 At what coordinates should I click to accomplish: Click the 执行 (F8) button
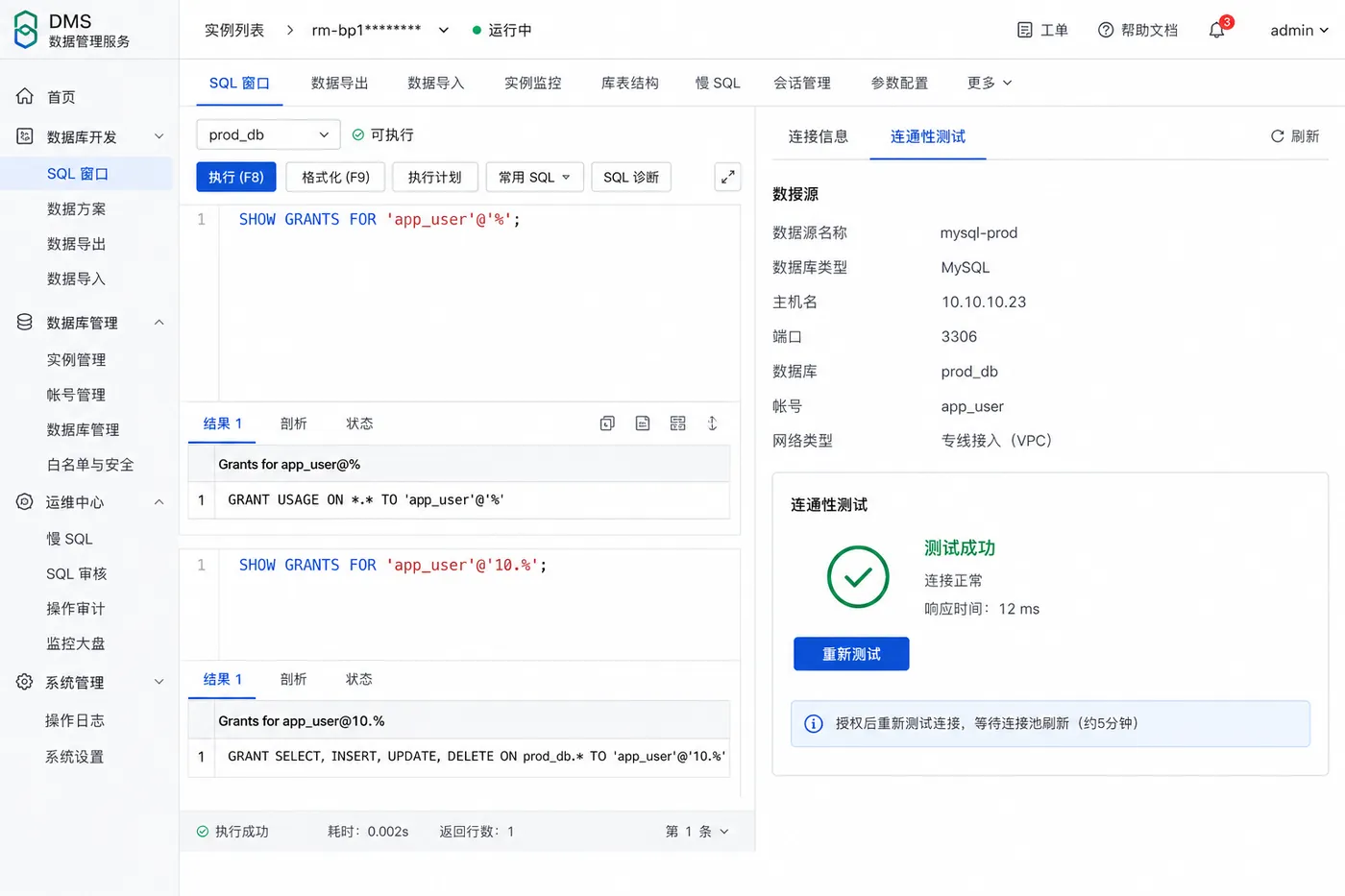236,177
